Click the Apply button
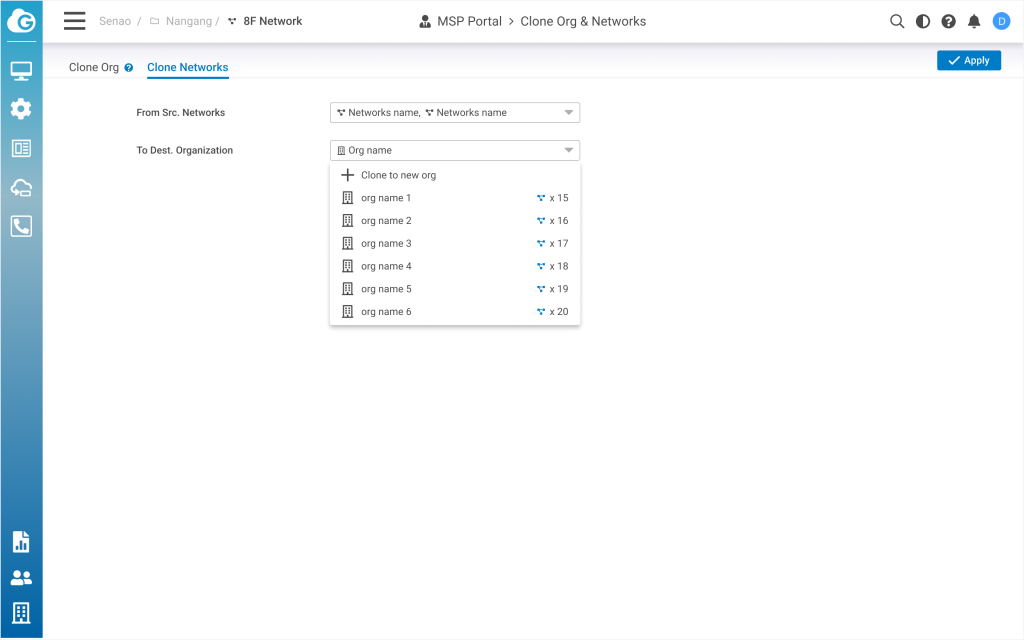The width and height of the screenshot is (1024, 640). click(968, 61)
